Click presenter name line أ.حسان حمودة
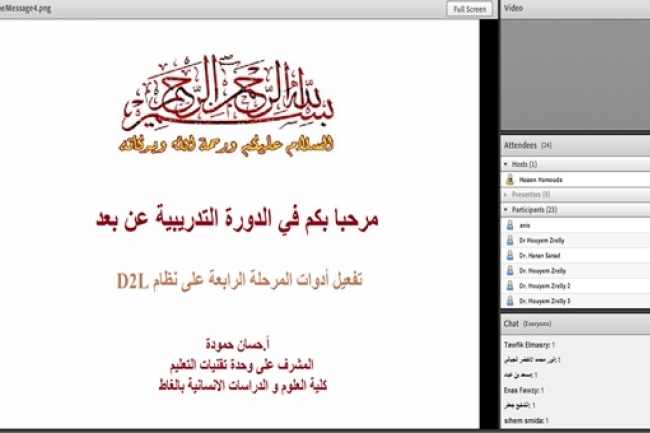This screenshot has height=433, width=650. (x=238, y=344)
